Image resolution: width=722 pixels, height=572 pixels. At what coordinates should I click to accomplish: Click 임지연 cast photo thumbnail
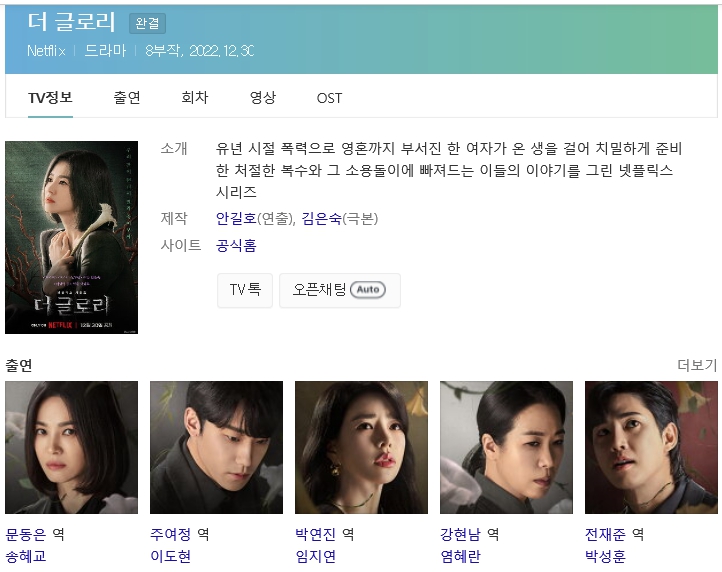pyautogui.click(x=361, y=447)
